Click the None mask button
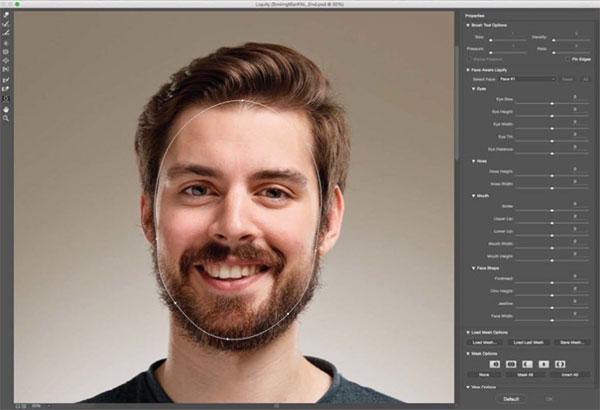This screenshot has width=600, height=410. tap(484, 375)
